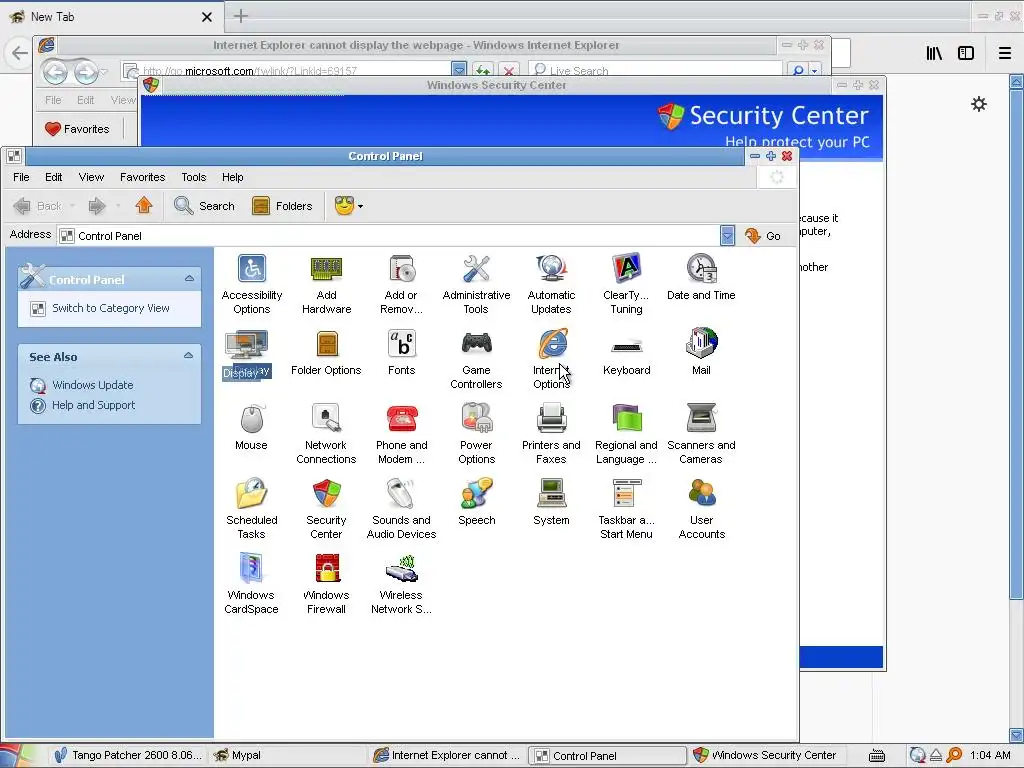Open the Start button
The image size is (1024, 768).
(x=20, y=756)
